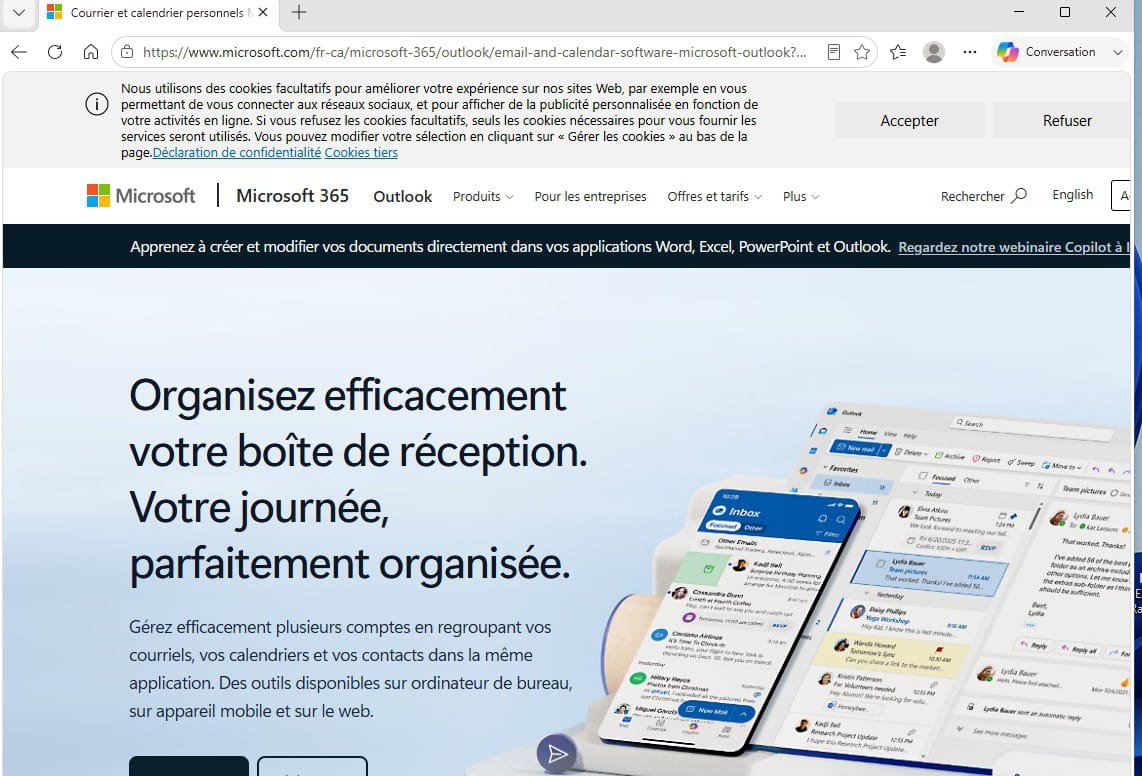Expand the Produits menu
Image resolution: width=1142 pixels, height=776 pixels.
[x=483, y=196]
